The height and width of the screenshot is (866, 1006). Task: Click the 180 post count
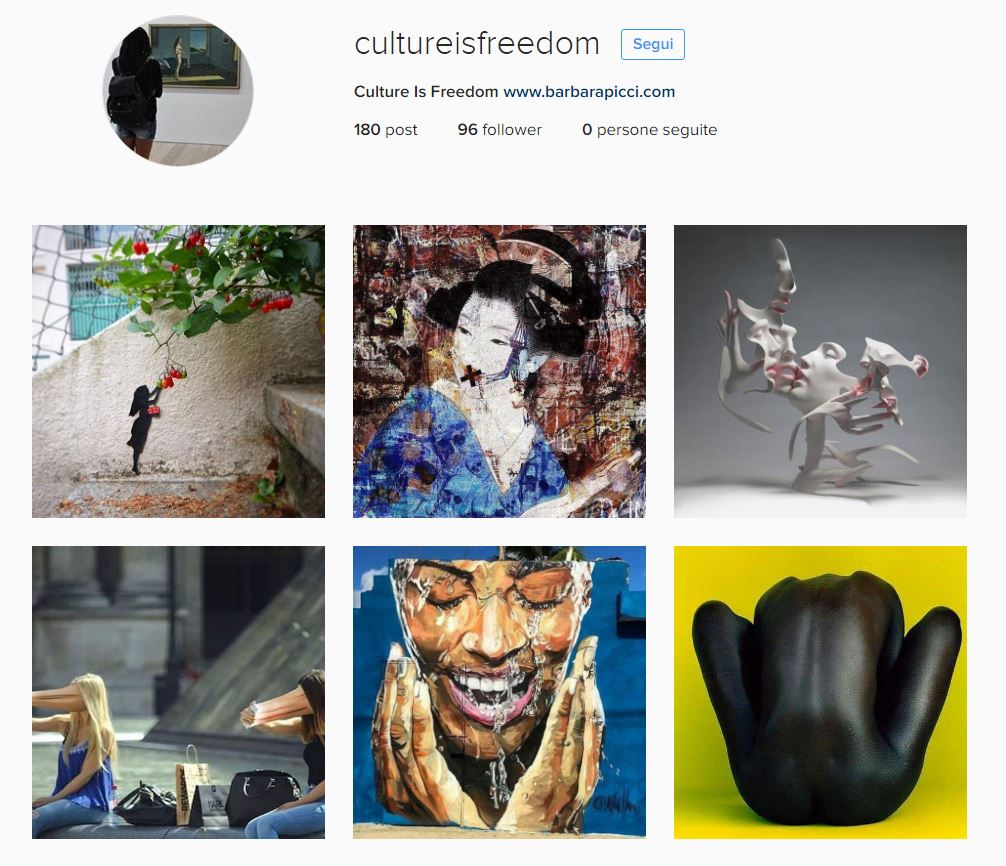pos(385,130)
